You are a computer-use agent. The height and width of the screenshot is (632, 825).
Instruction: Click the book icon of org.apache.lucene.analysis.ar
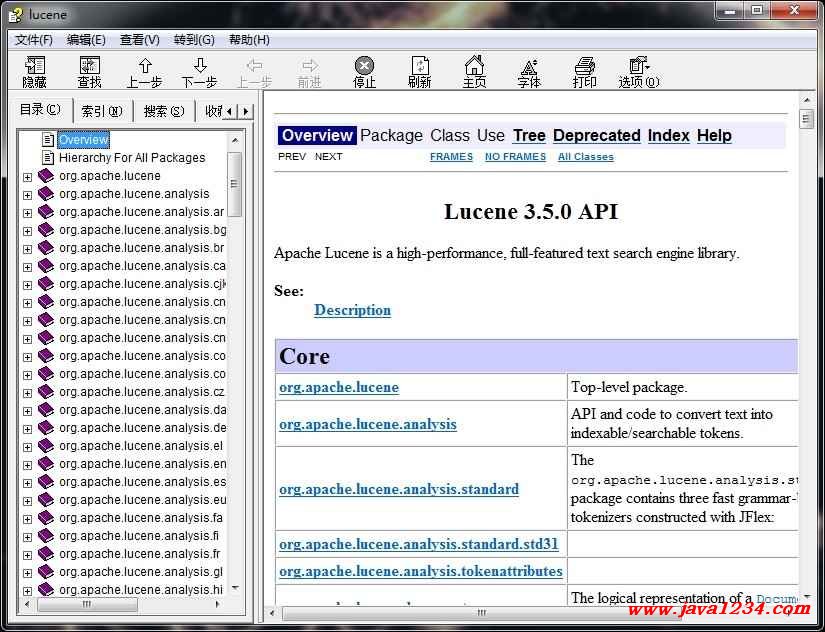[x=46, y=212]
